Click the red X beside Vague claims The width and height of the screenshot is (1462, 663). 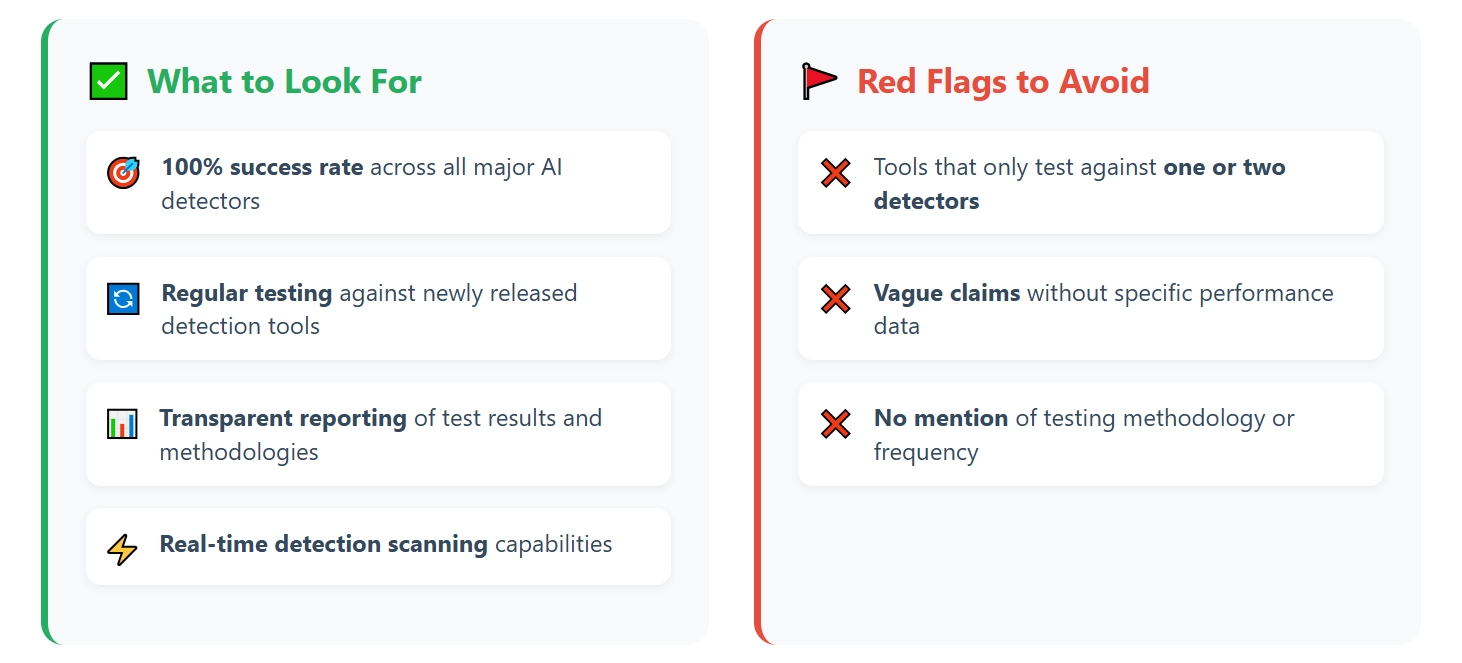point(835,298)
